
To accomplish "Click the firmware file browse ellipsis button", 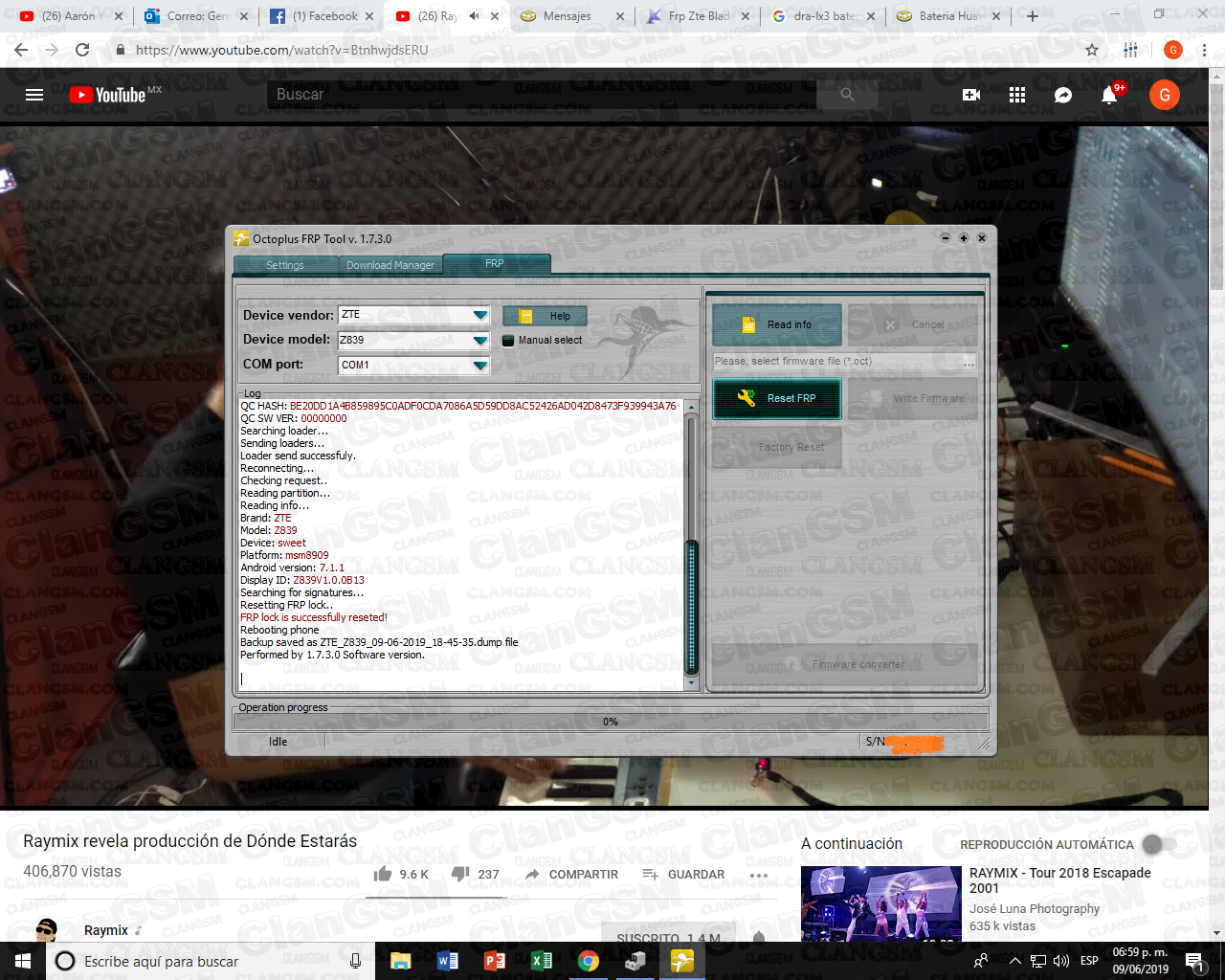I will pos(969,362).
